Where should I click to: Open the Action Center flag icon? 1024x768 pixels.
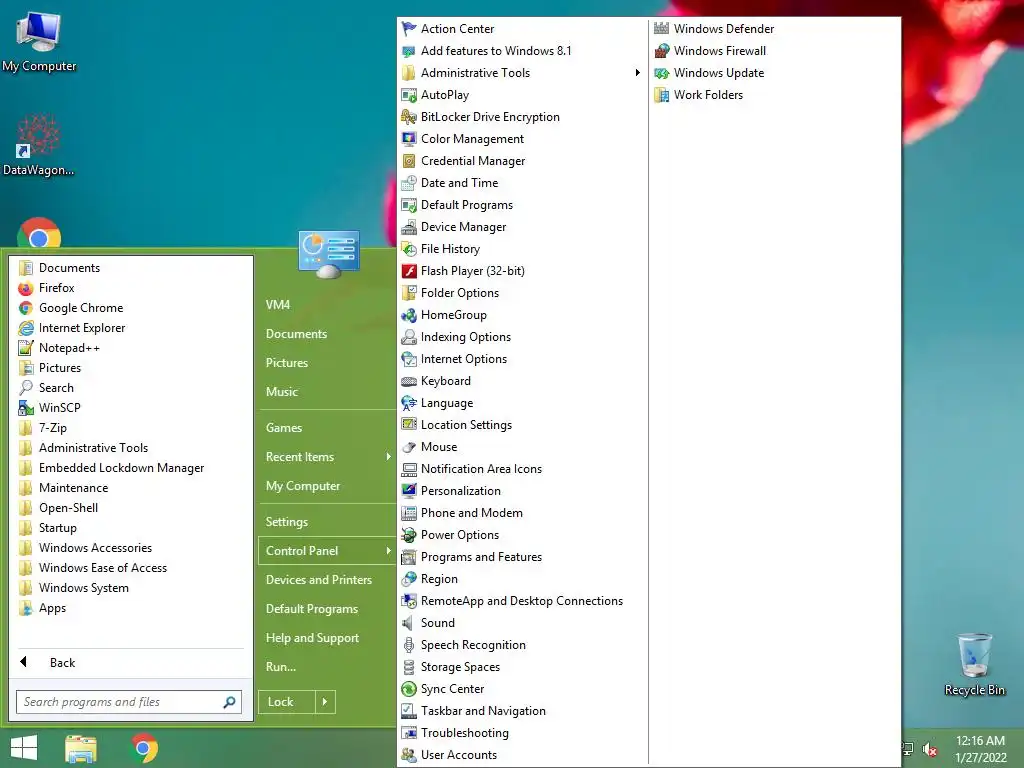409,29
